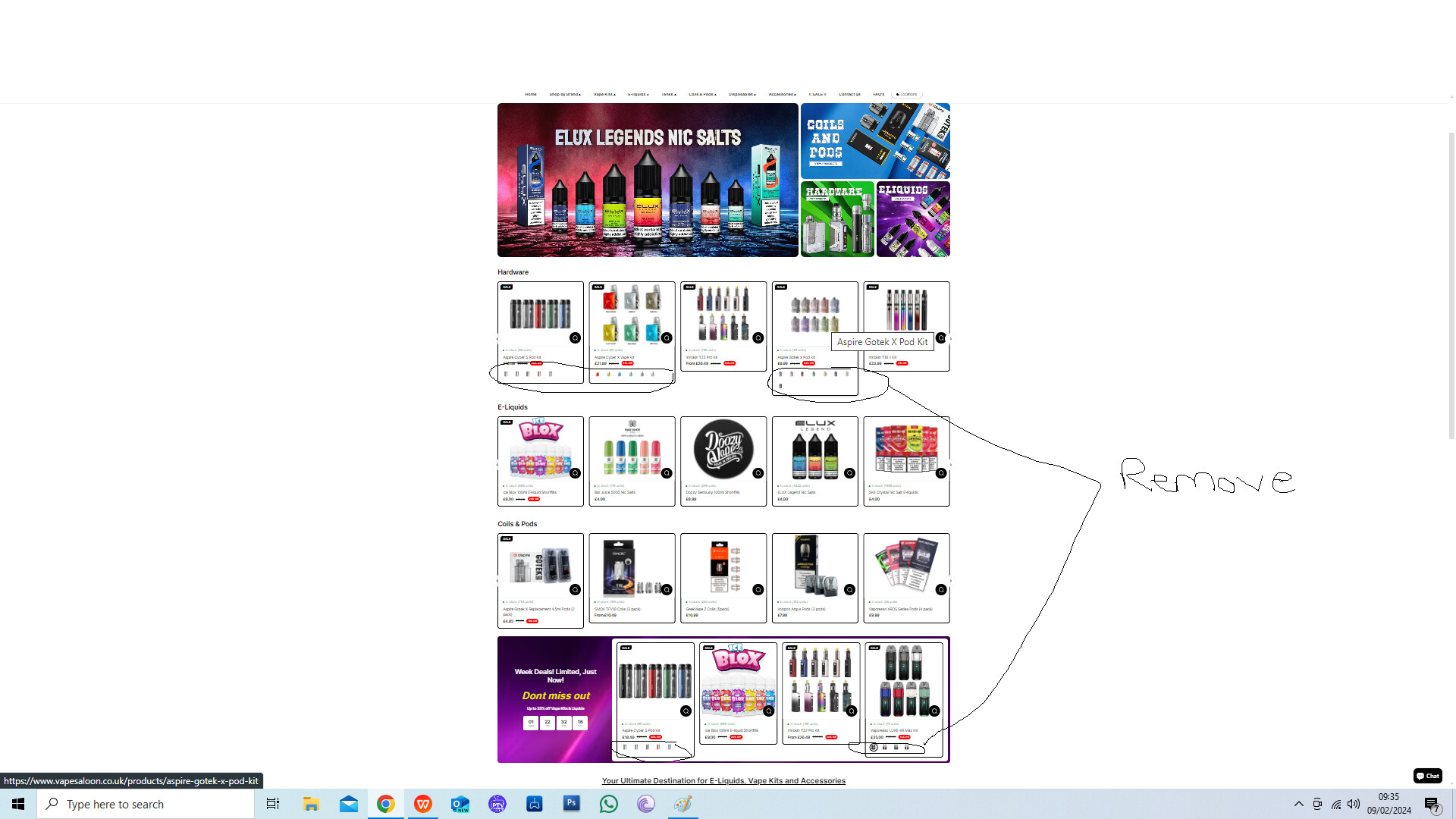Open quick view for SMOK TFV18 Coils
Screen dimensions: 1456x819
(x=667, y=590)
